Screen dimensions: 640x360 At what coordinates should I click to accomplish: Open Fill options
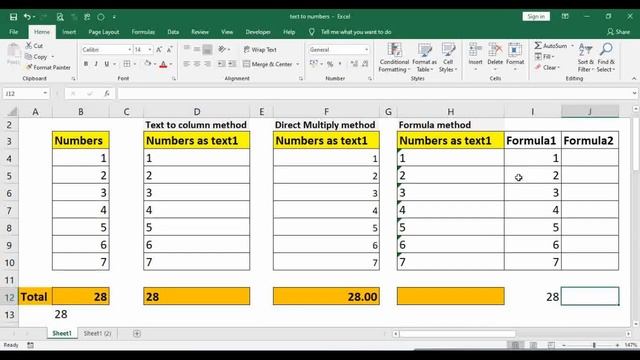coord(544,56)
